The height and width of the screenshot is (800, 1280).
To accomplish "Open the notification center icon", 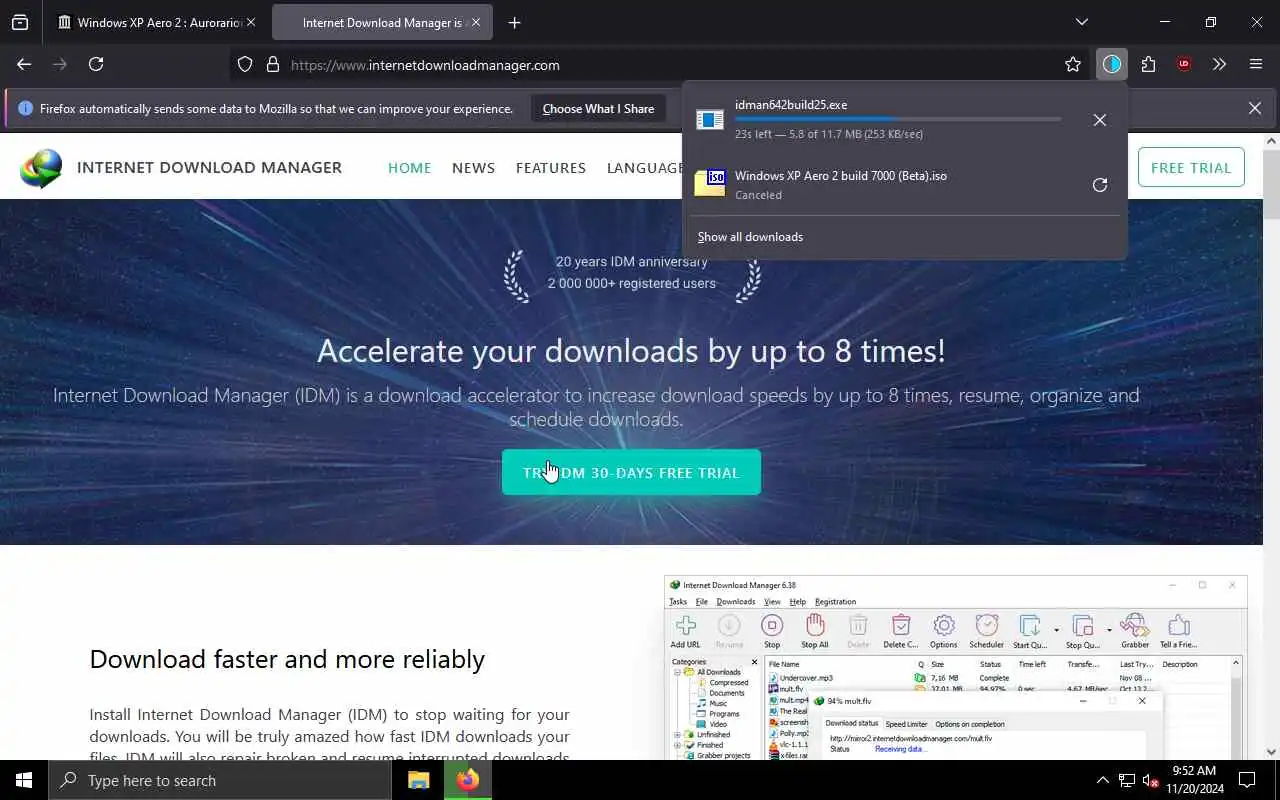I will (1247, 780).
